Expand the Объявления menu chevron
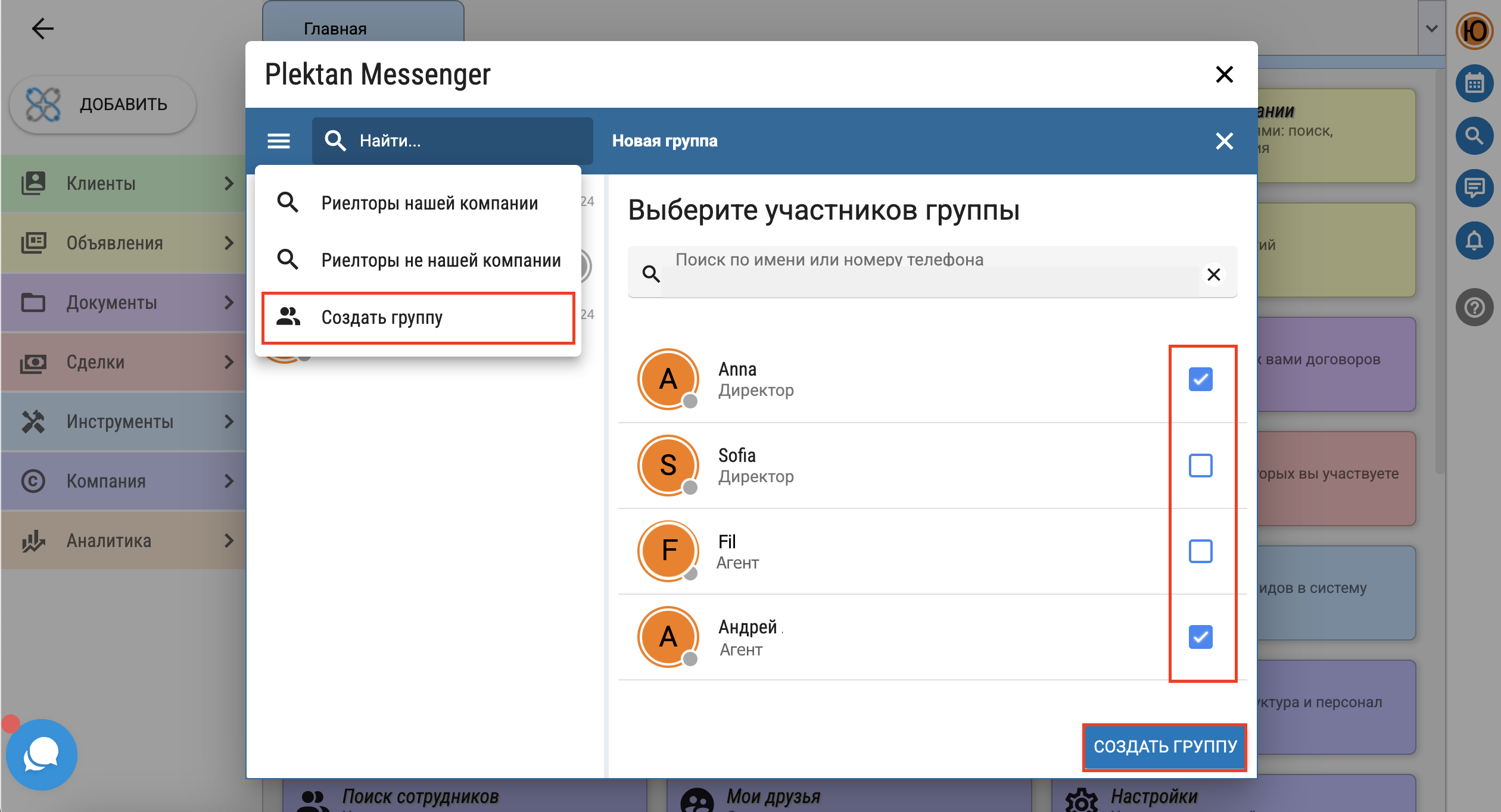This screenshot has width=1501, height=812. pyautogui.click(x=229, y=243)
